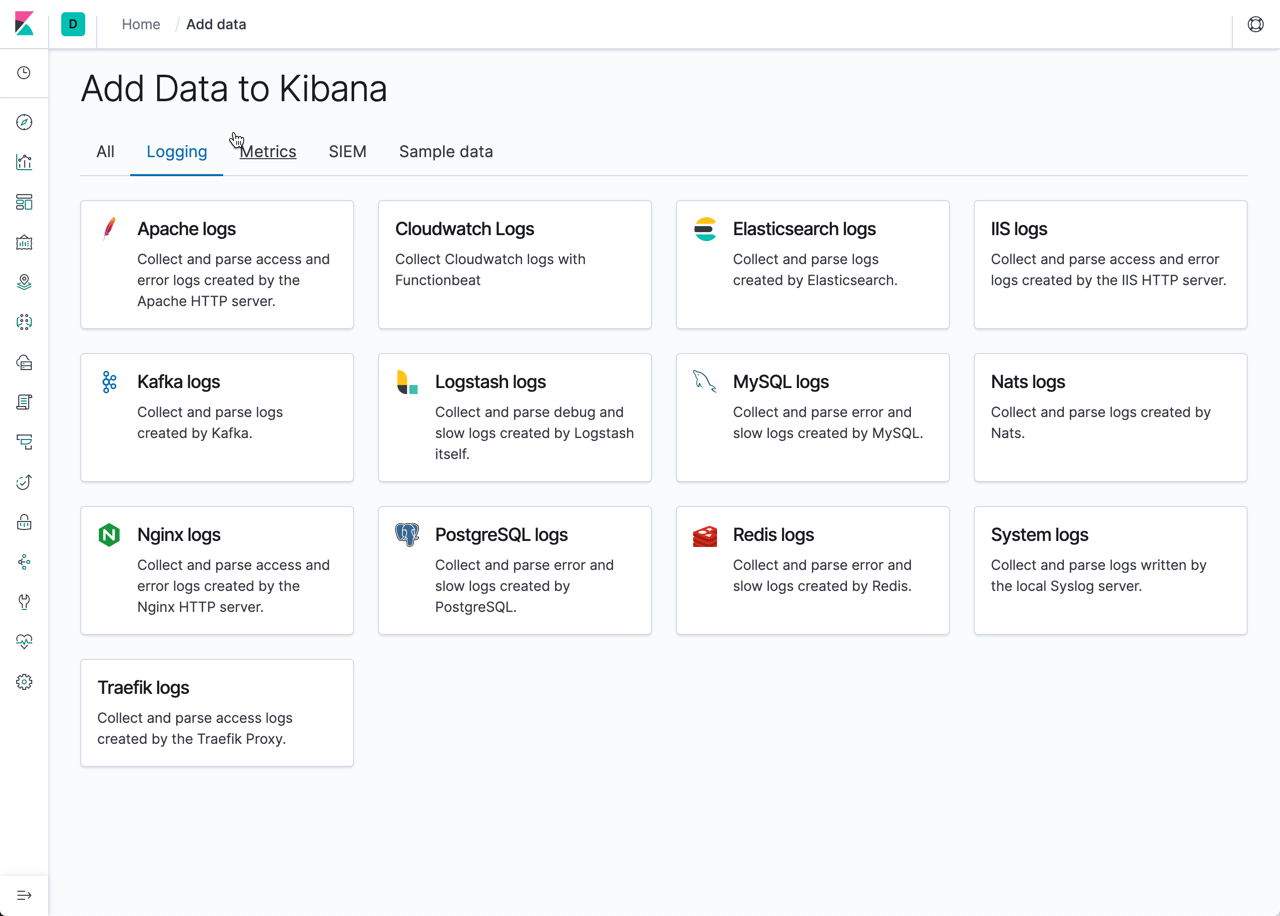1280x916 pixels.
Task: Switch to the Metrics tab
Action: click(x=267, y=151)
